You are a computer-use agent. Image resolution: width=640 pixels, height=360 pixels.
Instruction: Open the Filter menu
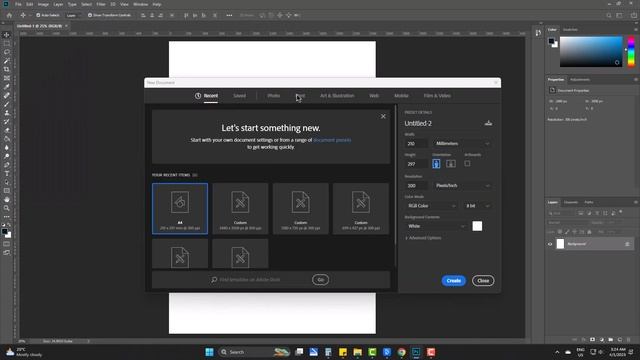101,4
